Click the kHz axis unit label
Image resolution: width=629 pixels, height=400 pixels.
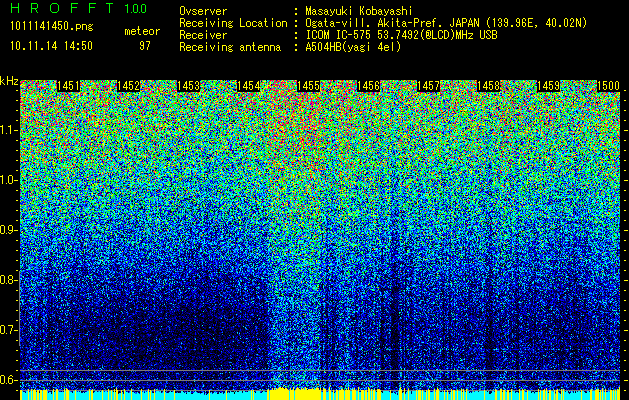pyautogui.click(x=9, y=81)
